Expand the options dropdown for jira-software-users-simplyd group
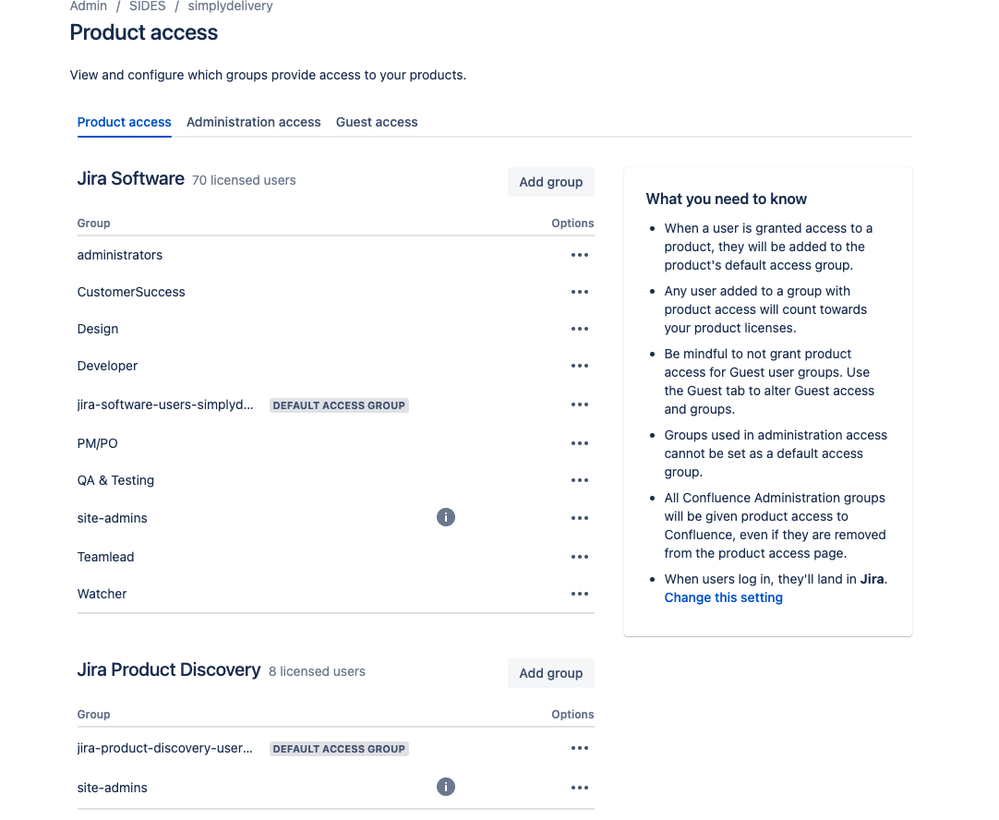Viewport: 999px width, 820px height. (x=579, y=405)
